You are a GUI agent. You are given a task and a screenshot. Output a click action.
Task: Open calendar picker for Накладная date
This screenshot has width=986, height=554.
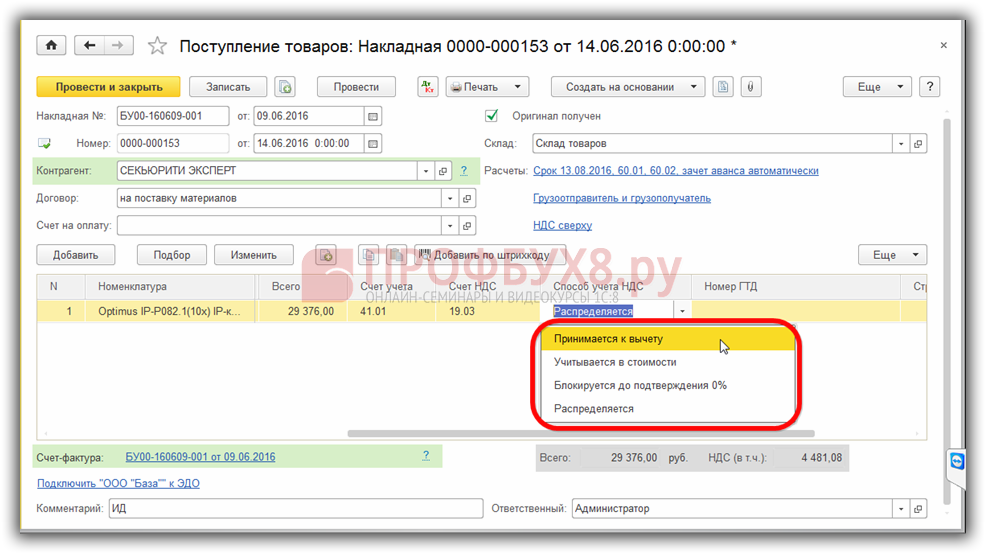tap(373, 116)
